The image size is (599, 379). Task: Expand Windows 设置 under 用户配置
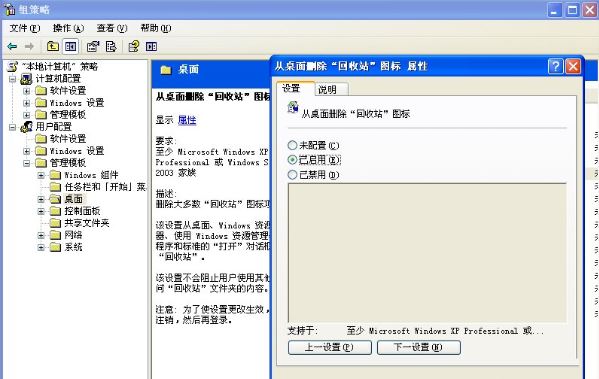click(x=26, y=151)
